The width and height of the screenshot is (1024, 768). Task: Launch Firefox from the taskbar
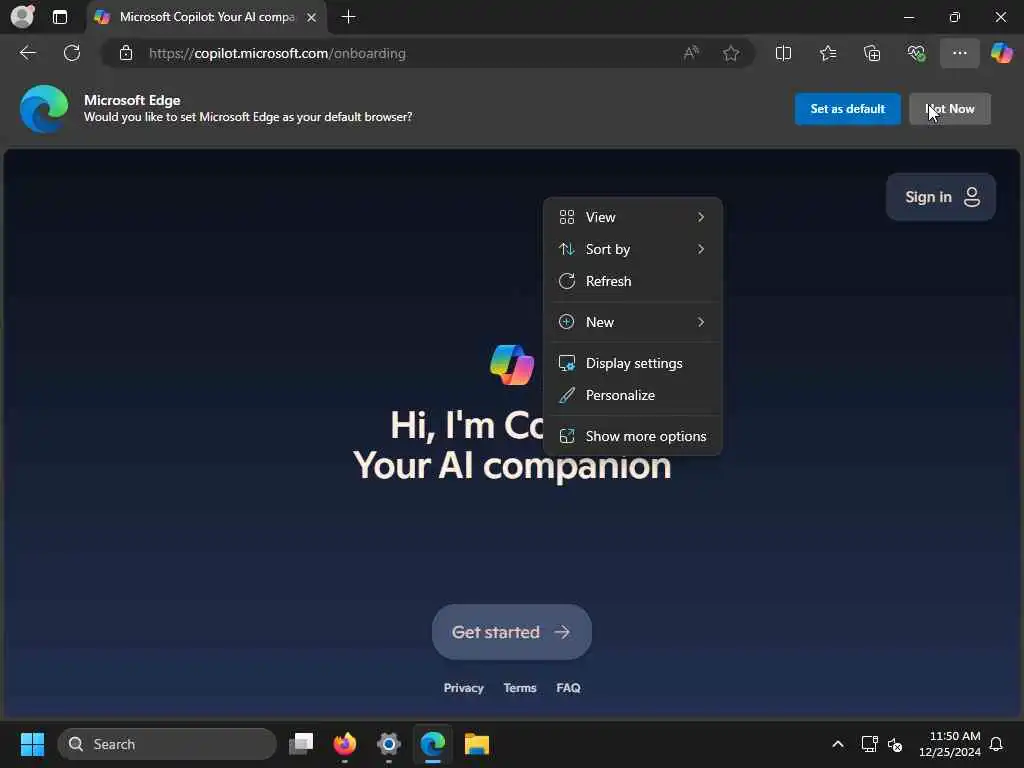[x=345, y=743]
